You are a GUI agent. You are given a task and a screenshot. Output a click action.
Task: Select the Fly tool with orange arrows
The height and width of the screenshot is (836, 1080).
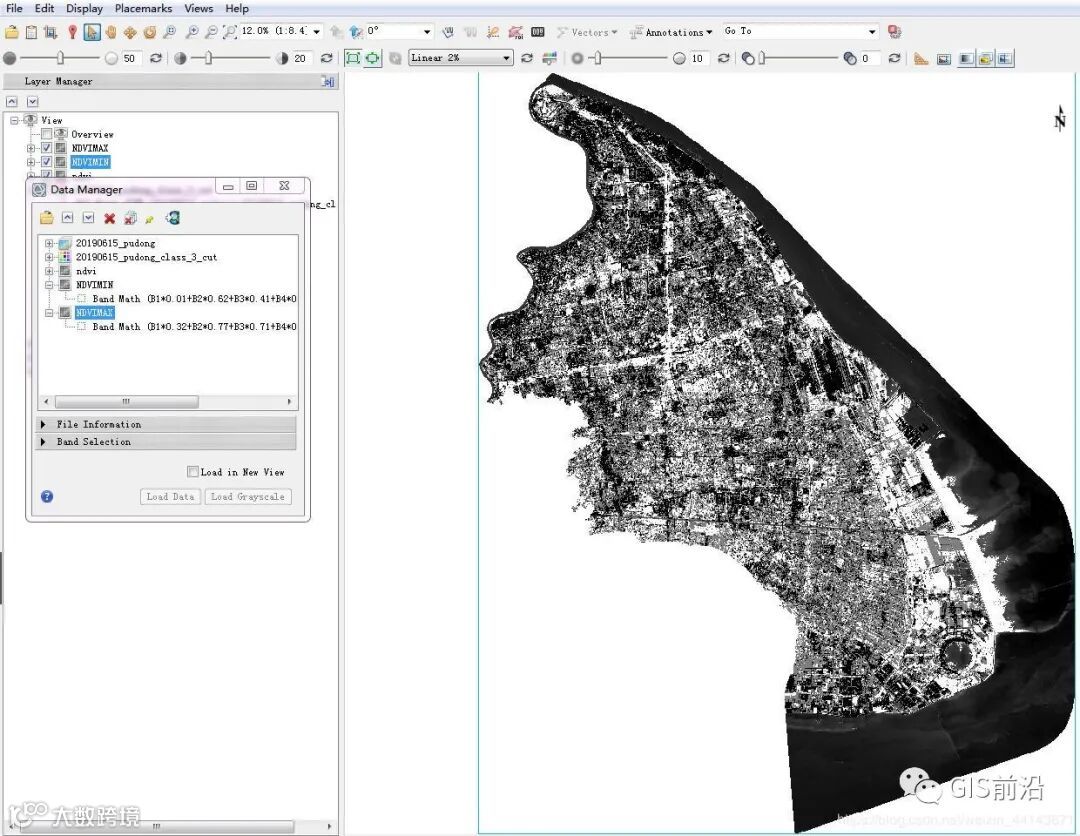(x=130, y=32)
